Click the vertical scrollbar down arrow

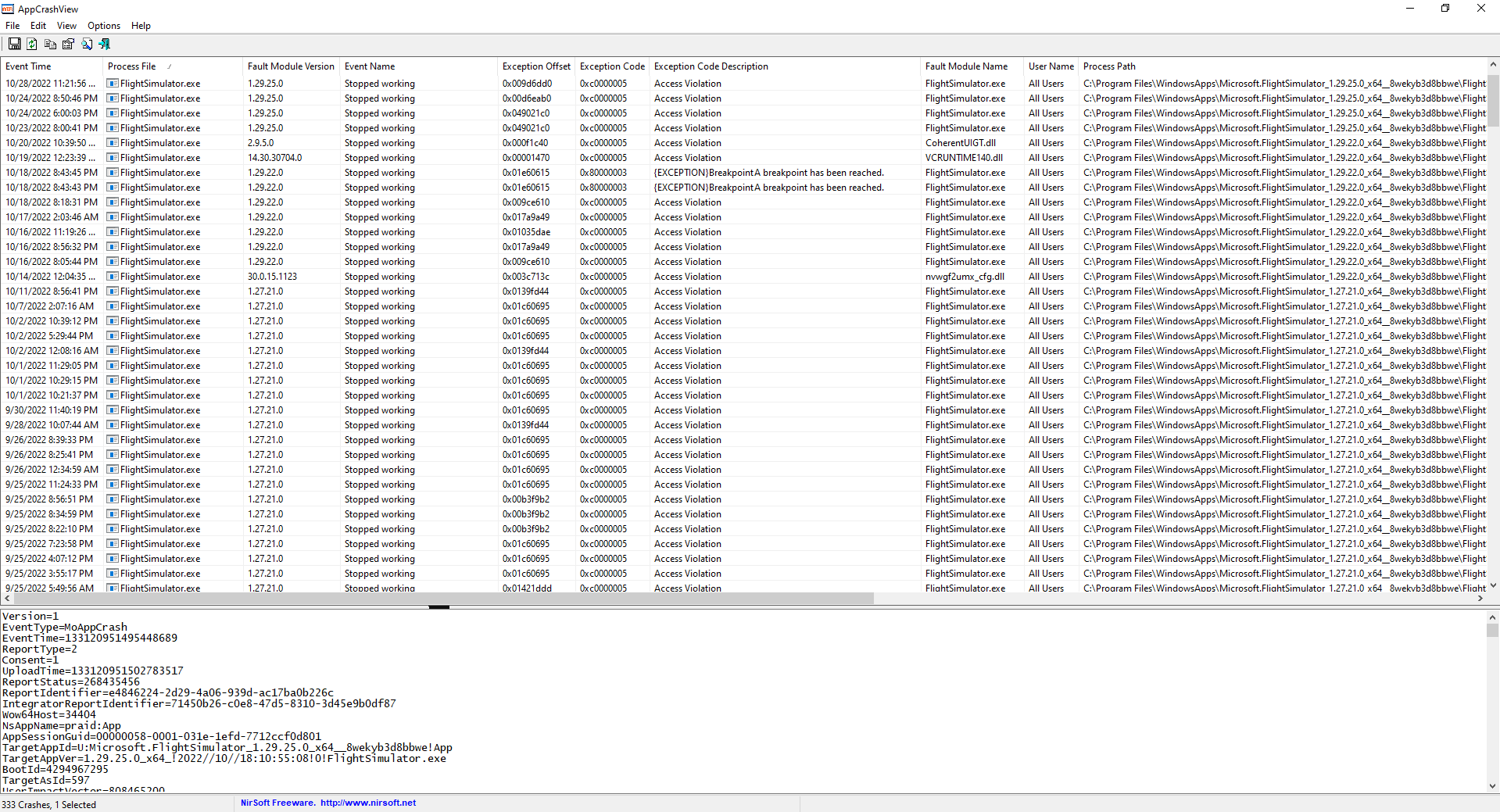tap(1493, 585)
